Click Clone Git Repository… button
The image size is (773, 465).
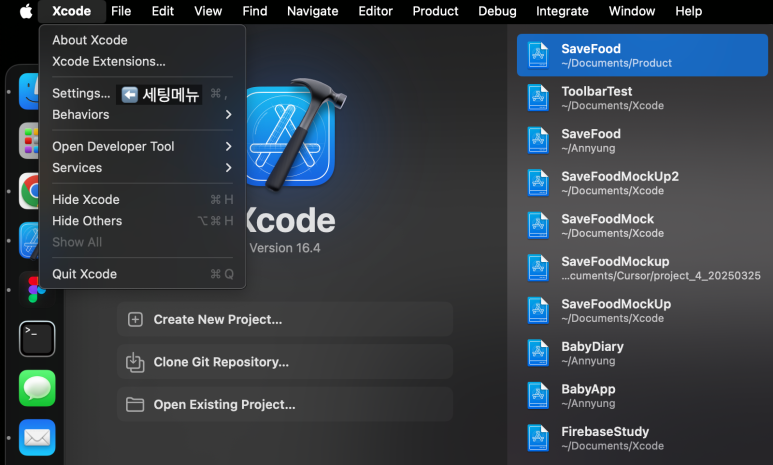click(285, 362)
